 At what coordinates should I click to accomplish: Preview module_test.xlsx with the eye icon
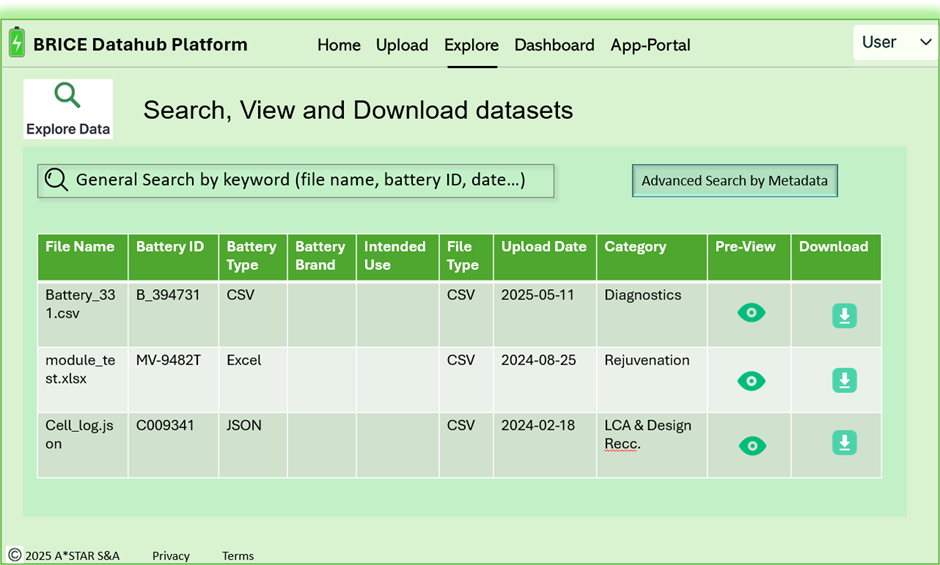click(751, 381)
